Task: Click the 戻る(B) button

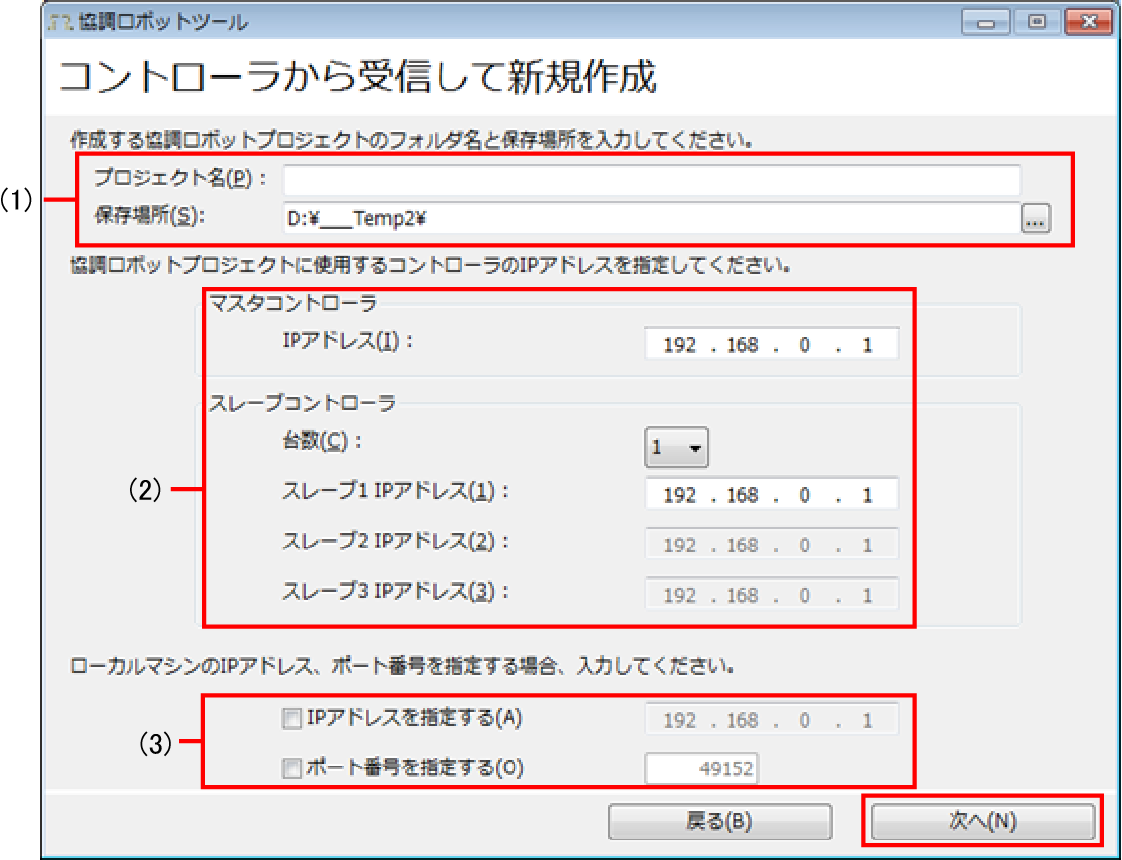Action: pyautogui.click(x=719, y=821)
